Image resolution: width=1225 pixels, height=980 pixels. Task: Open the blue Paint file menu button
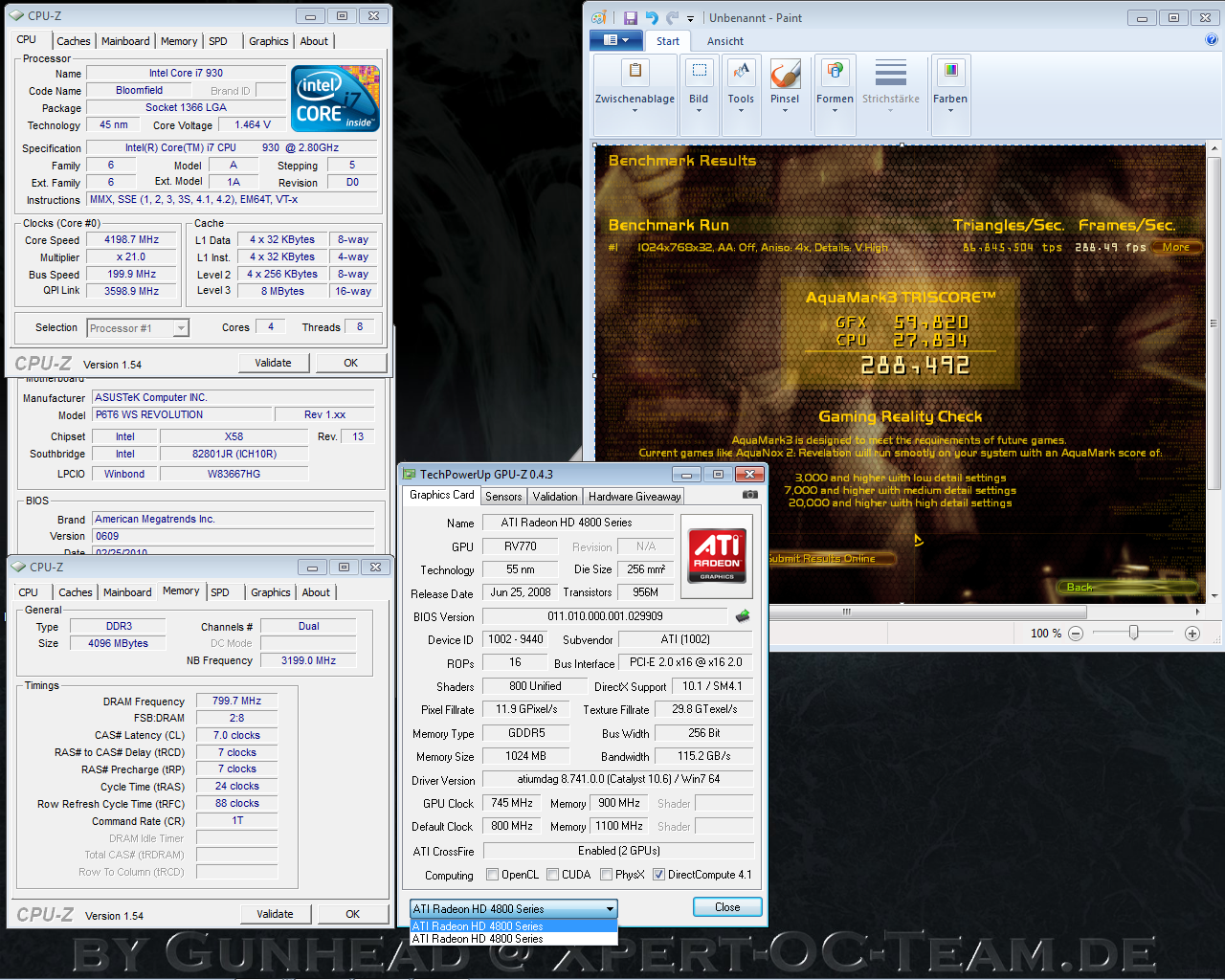[615, 40]
